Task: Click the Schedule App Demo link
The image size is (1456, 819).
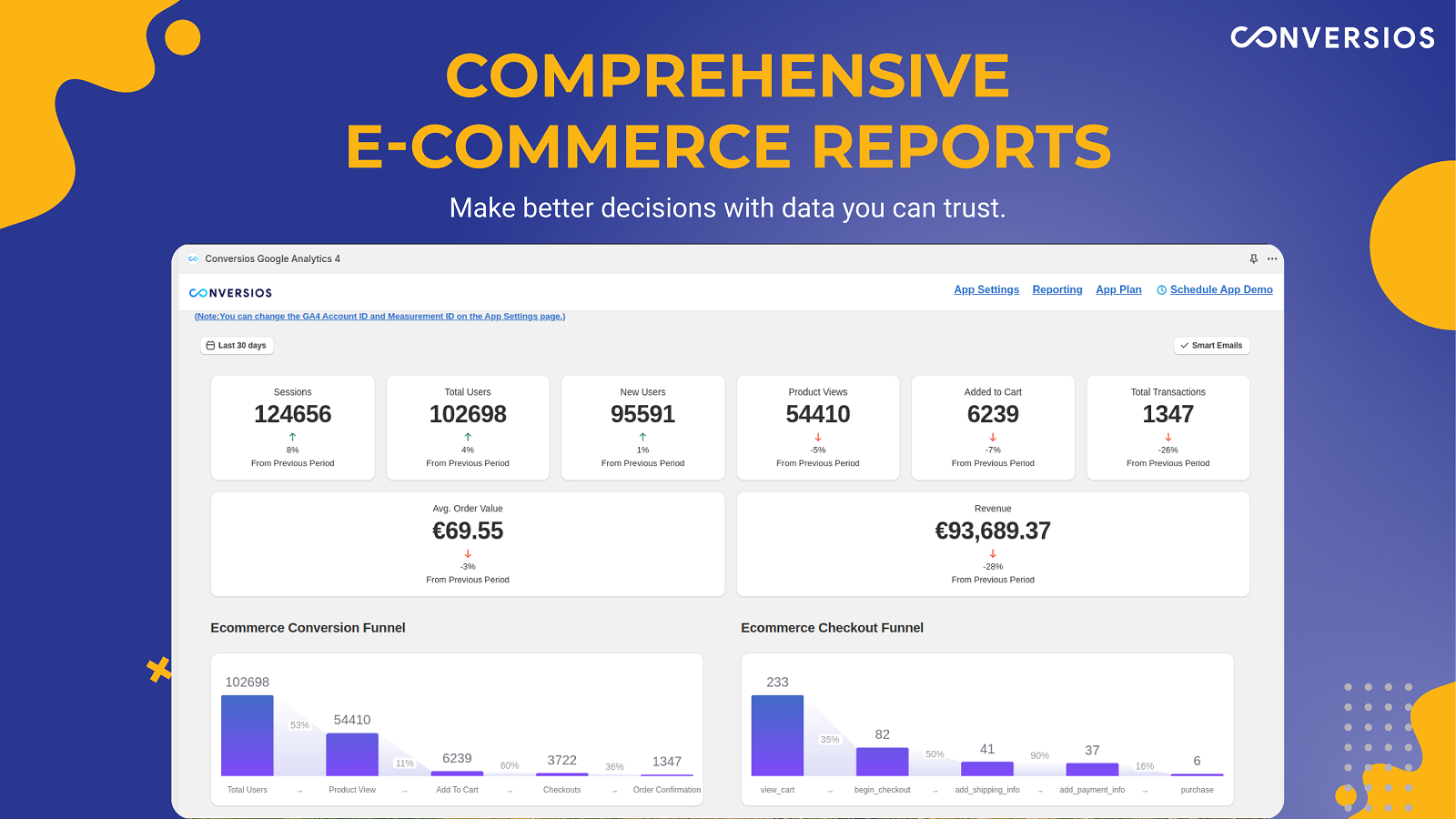Action: [x=1221, y=290]
